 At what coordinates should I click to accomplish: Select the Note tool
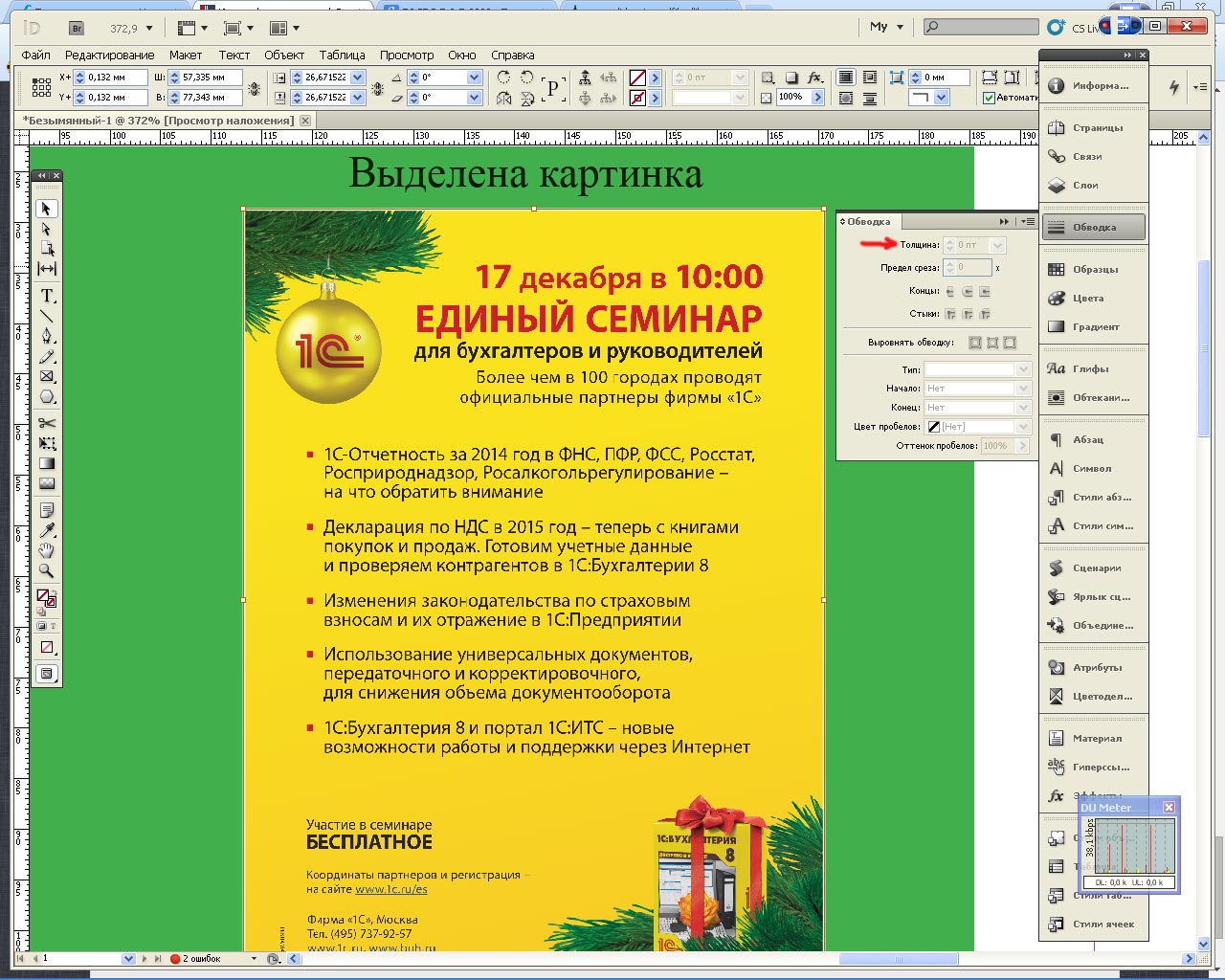pos(46,510)
